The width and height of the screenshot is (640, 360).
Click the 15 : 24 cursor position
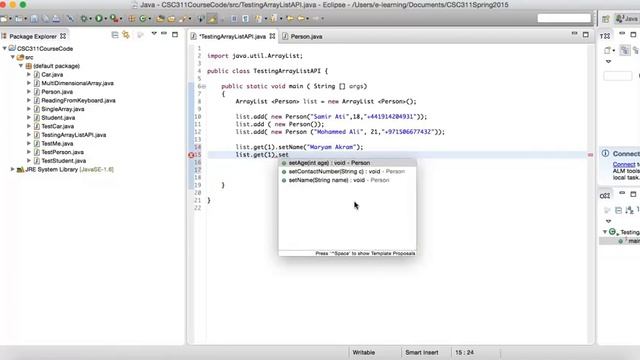[464, 352]
